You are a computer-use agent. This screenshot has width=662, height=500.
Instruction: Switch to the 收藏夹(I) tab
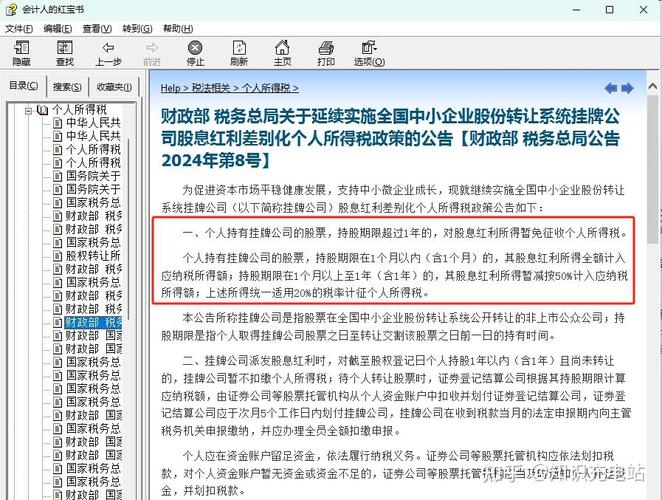coord(114,87)
